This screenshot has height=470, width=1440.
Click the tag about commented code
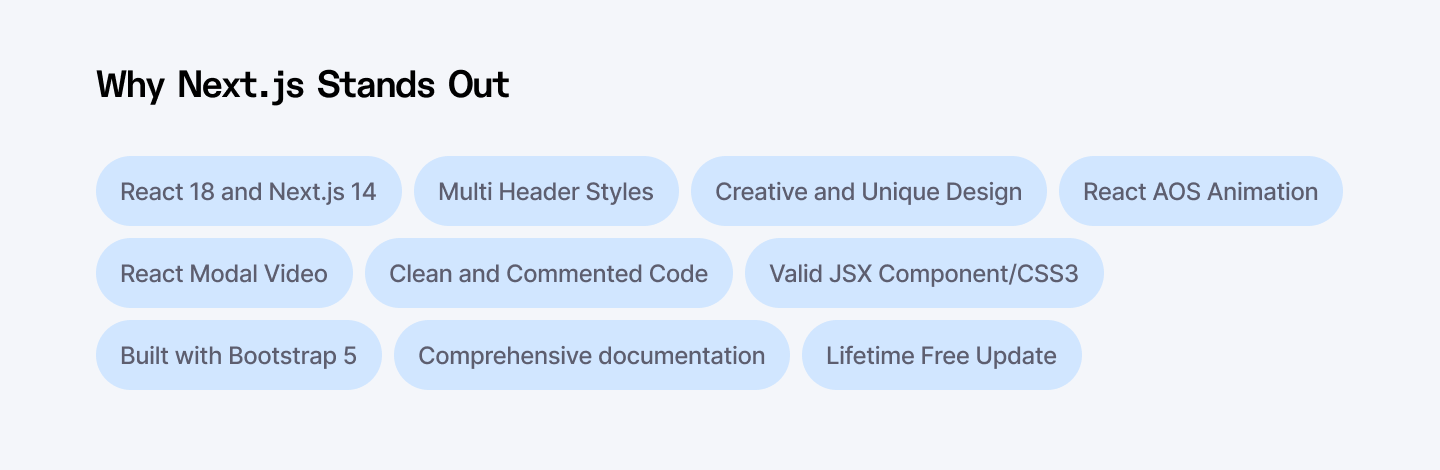548,273
